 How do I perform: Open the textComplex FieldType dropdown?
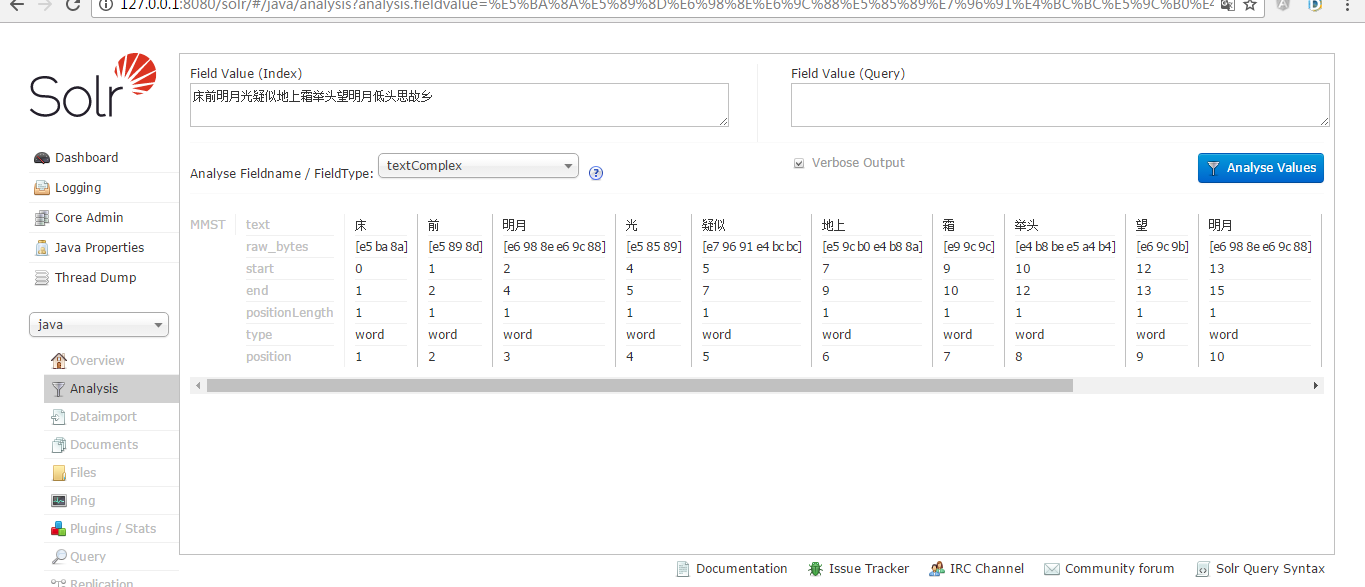tap(478, 165)
